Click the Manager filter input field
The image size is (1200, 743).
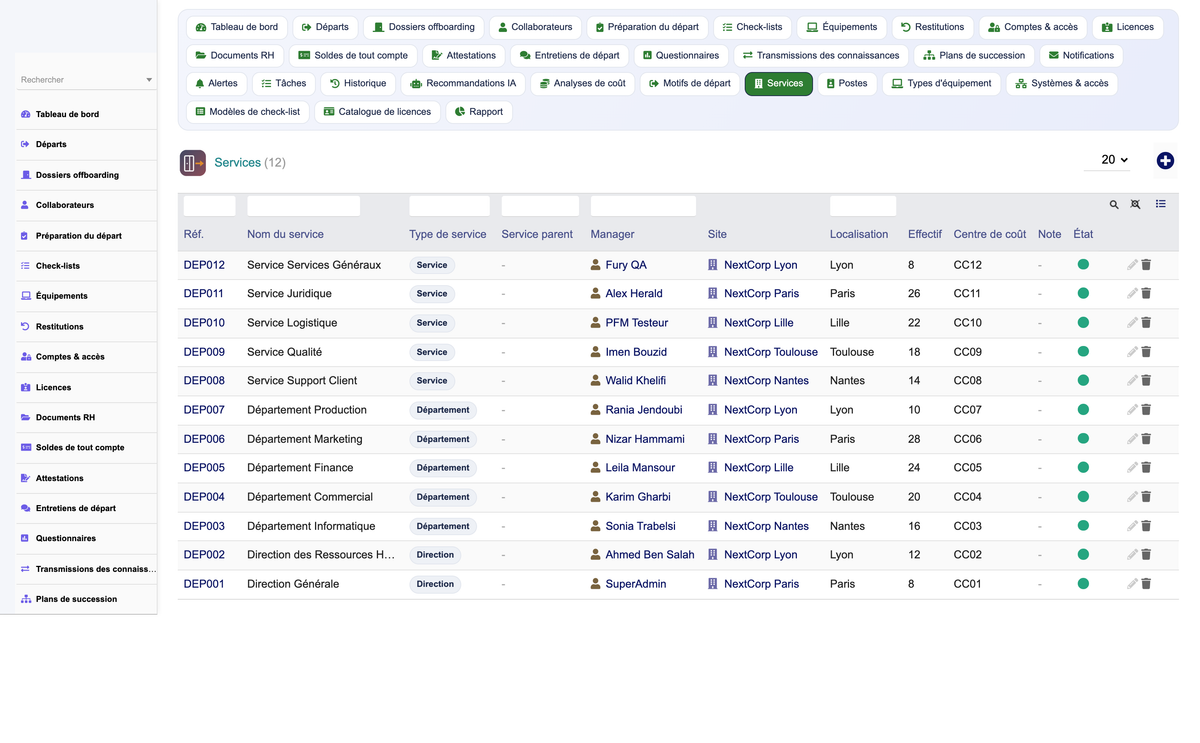643,206
